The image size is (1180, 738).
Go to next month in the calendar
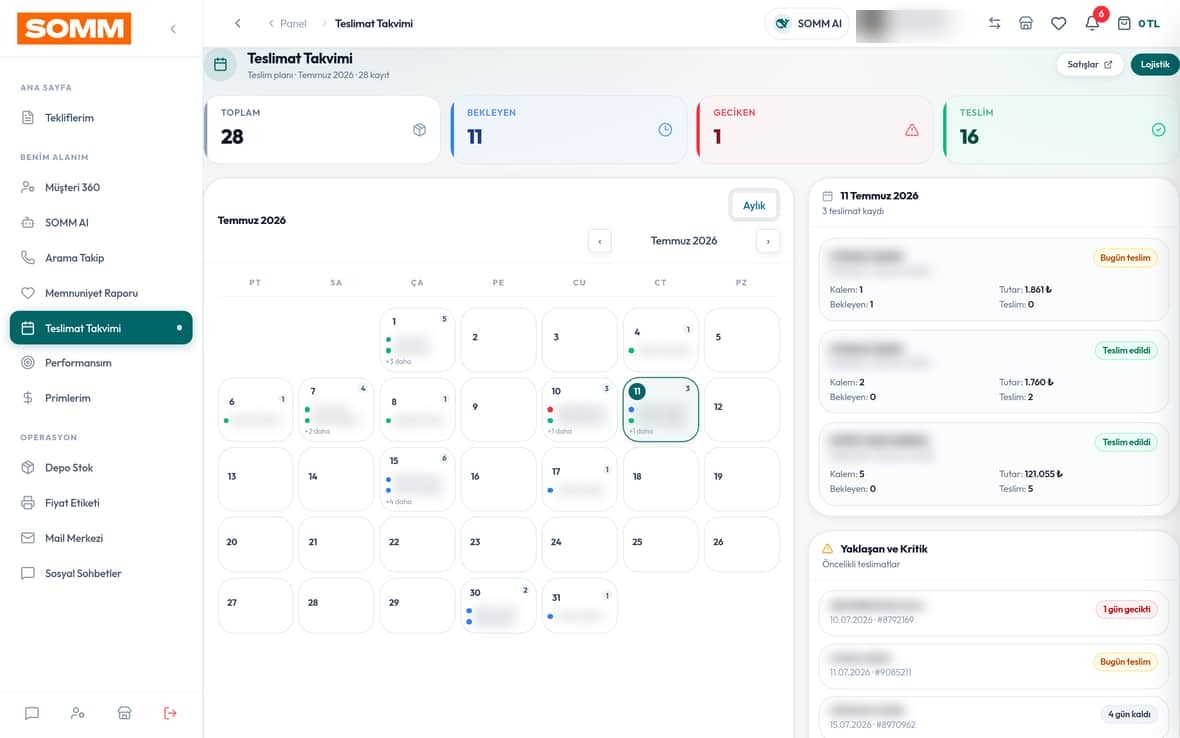click(768, 241)
